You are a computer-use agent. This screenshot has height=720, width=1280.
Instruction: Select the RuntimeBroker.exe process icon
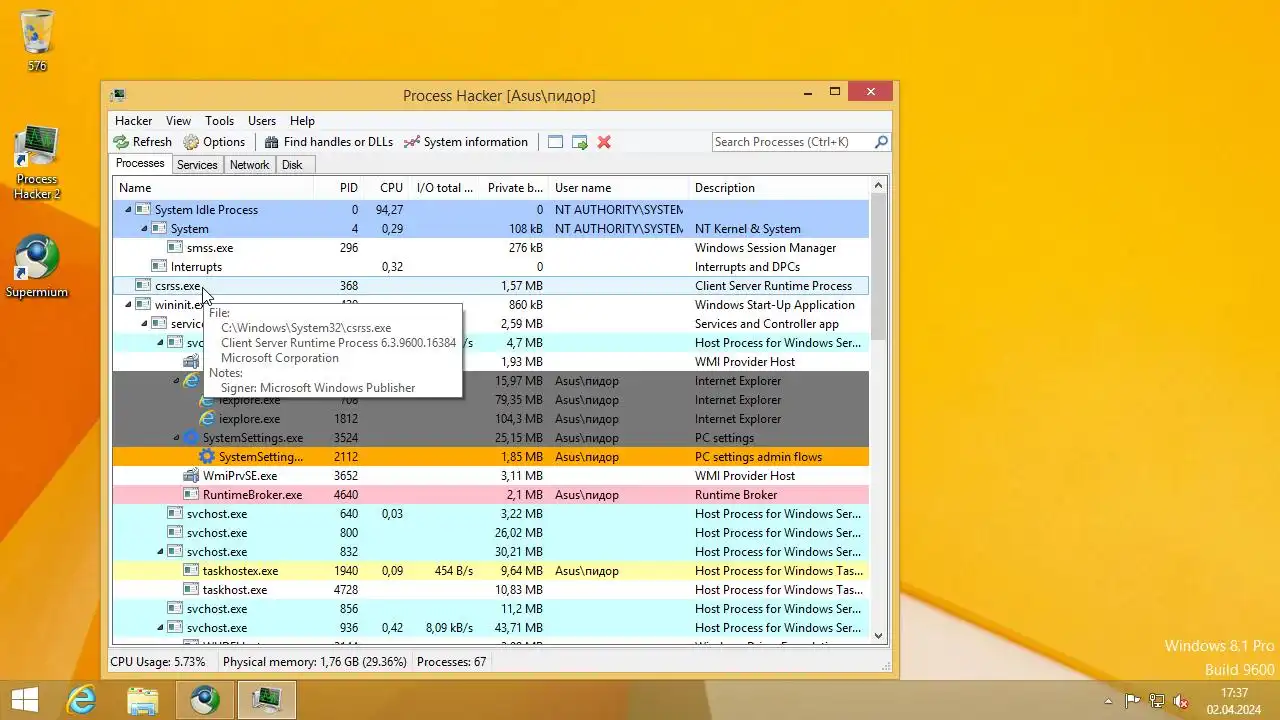coord(191,495)
